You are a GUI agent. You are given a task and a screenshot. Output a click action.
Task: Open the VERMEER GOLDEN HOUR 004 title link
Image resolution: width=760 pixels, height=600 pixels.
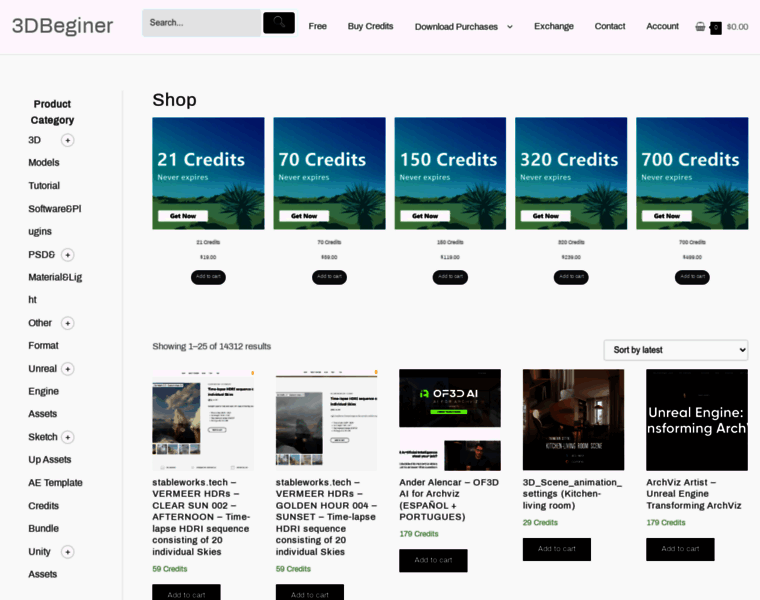pos(326,517)
